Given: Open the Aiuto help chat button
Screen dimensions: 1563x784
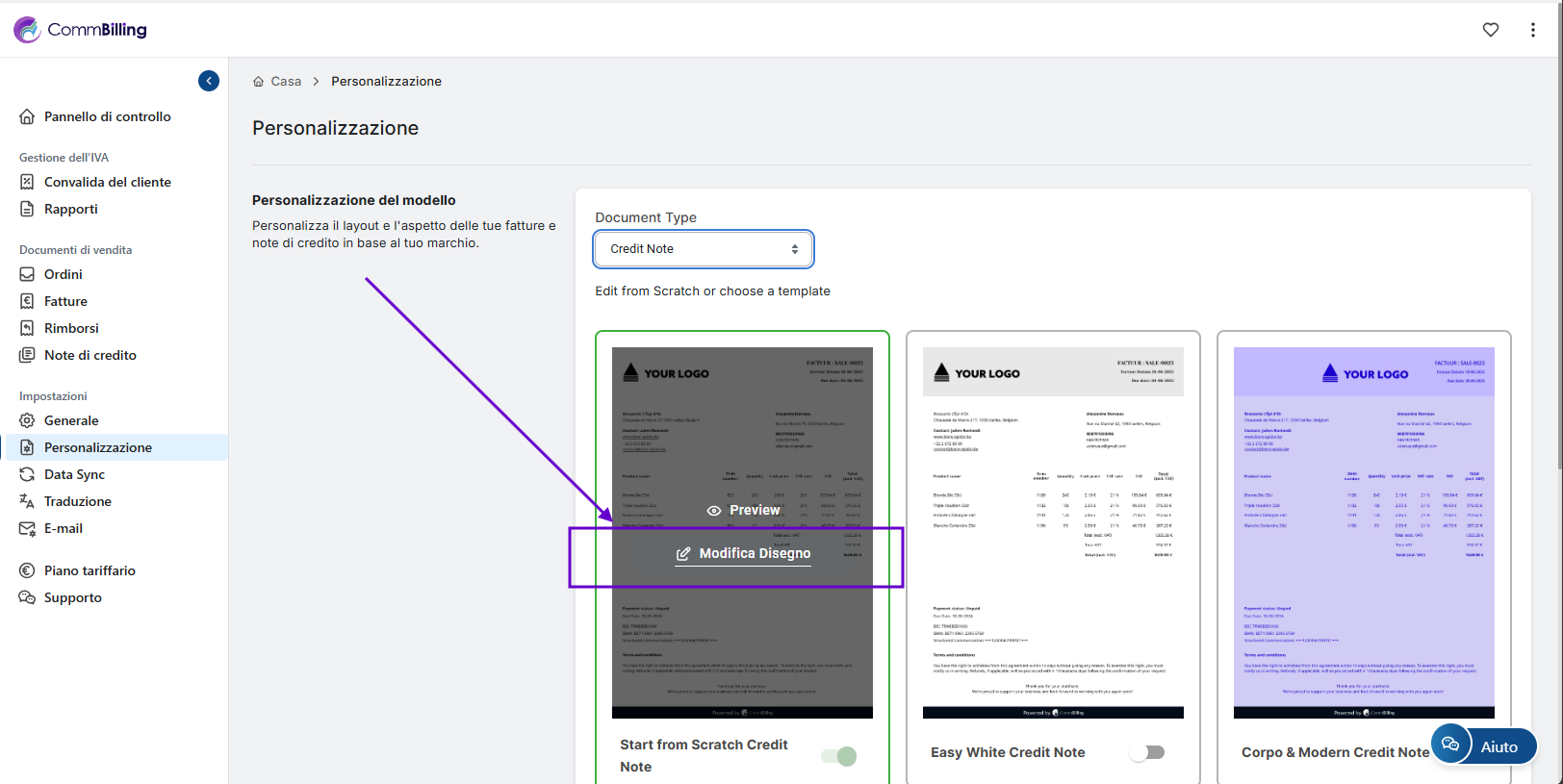Looking at the screenshot, I should 1483,746.
